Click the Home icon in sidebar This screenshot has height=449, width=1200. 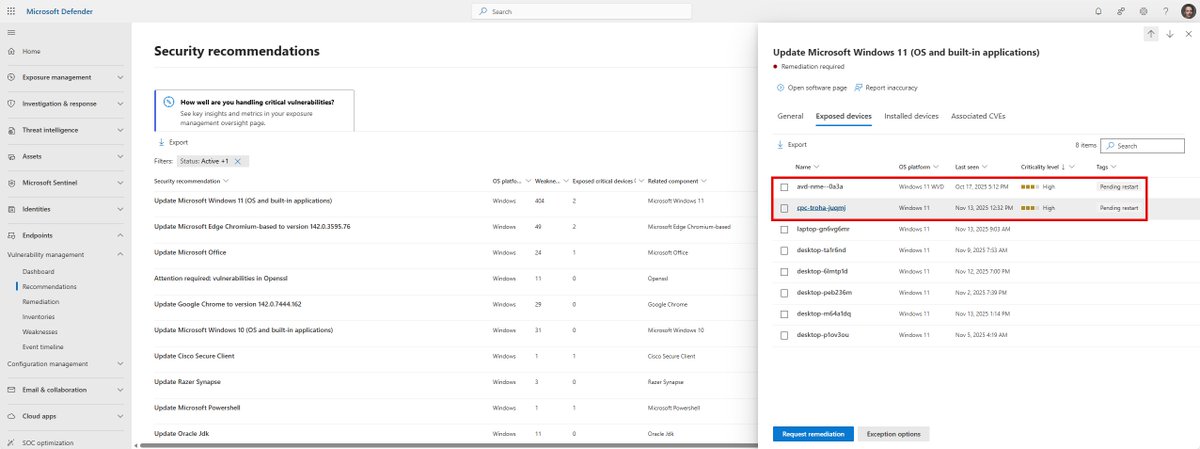pos(12,51)
